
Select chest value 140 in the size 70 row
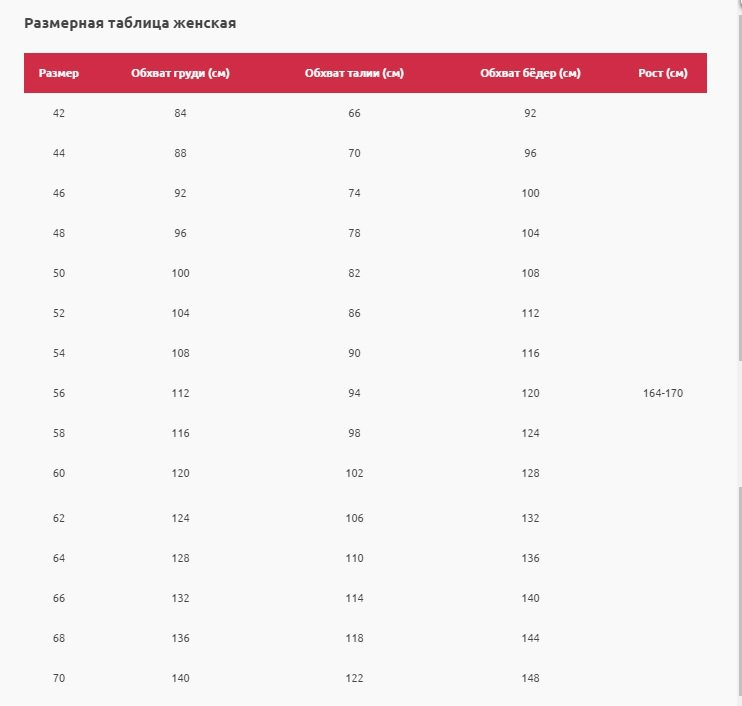180,678
